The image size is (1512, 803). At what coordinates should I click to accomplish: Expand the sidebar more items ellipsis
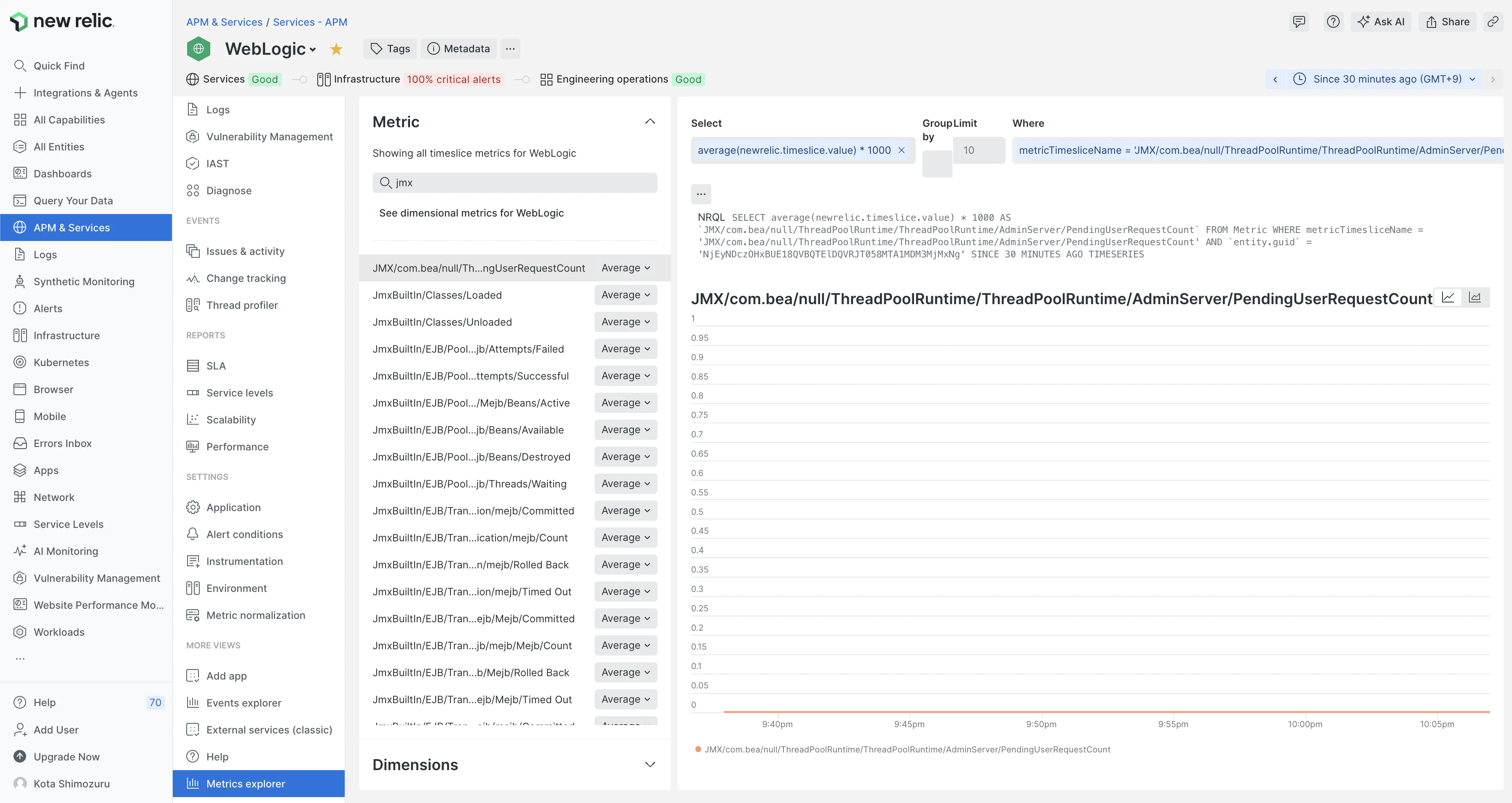coord(20,658)
